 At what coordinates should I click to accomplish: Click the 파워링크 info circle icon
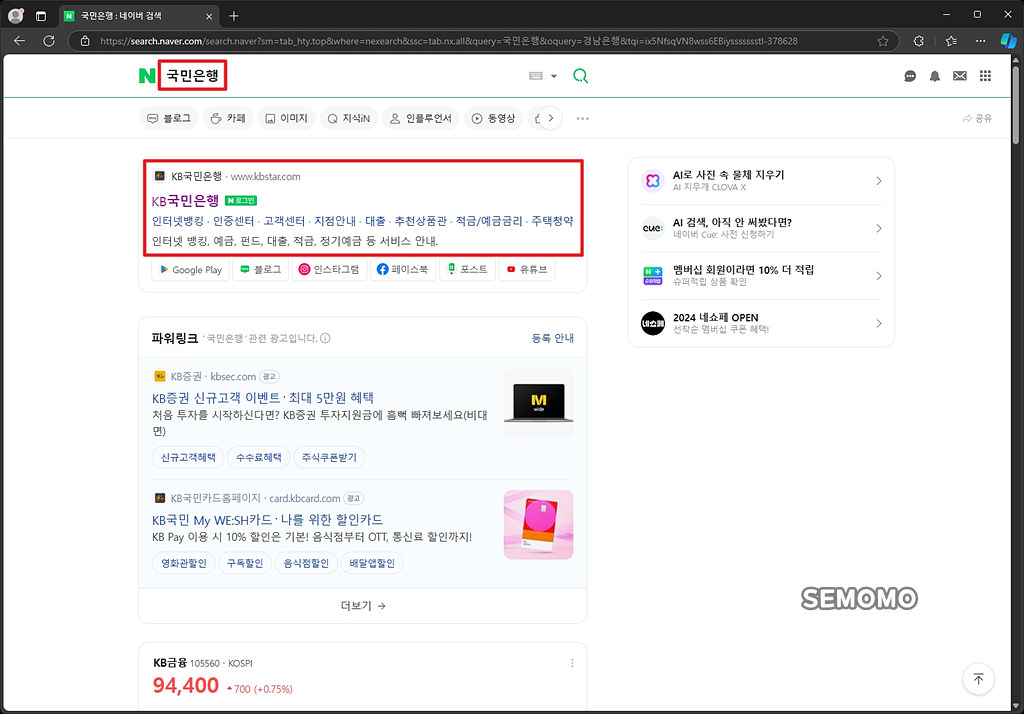(325, 338)
